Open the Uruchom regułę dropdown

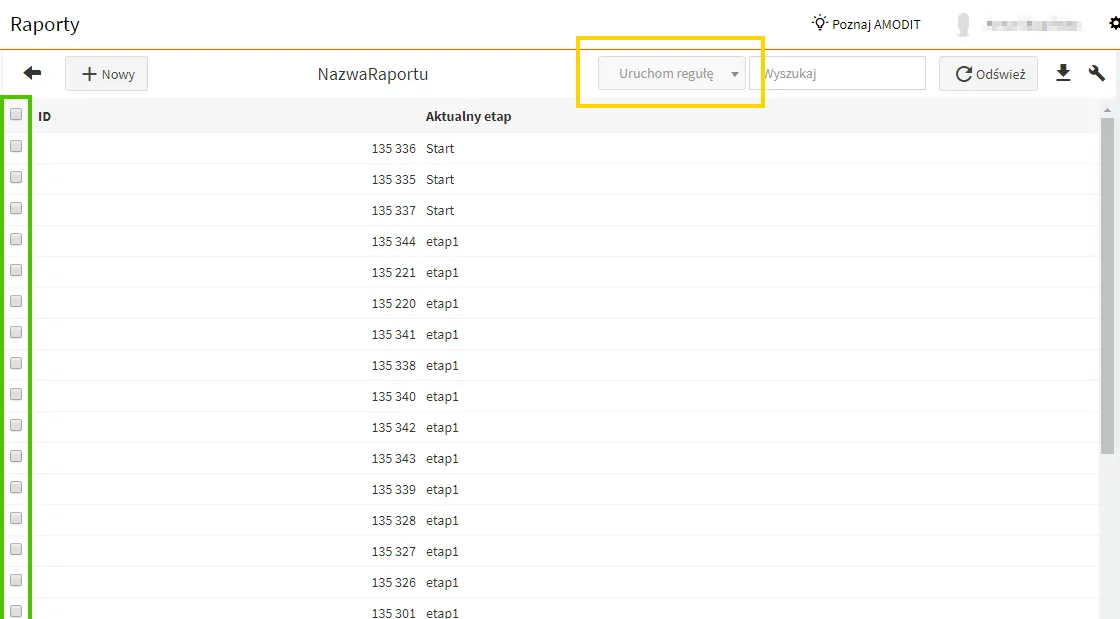pyautogui.click(x=671, y=74)
